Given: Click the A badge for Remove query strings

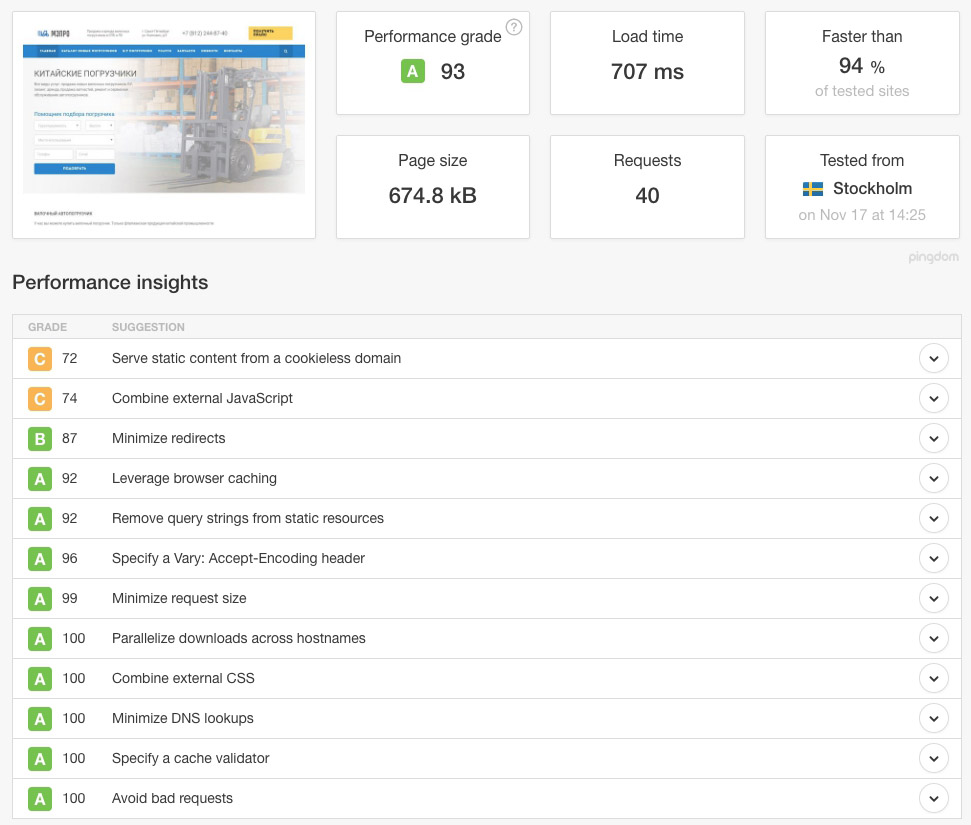Looking at the screenshot, I should point(40,518).
